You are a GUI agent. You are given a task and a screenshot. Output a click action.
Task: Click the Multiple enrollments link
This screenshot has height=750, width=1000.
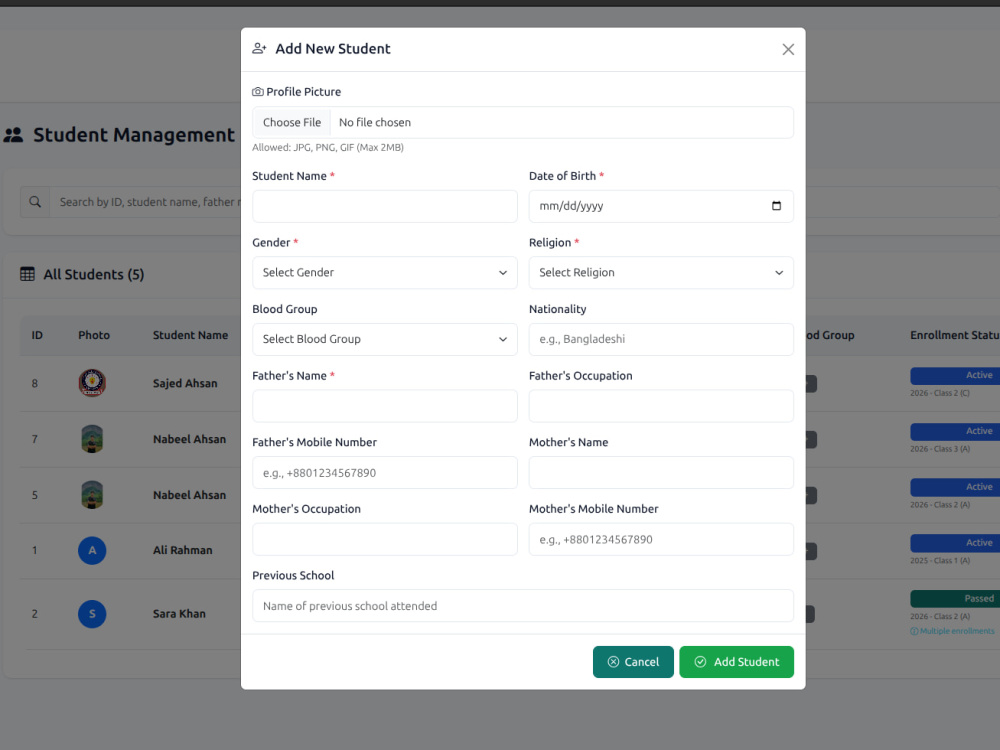point(952,631)
